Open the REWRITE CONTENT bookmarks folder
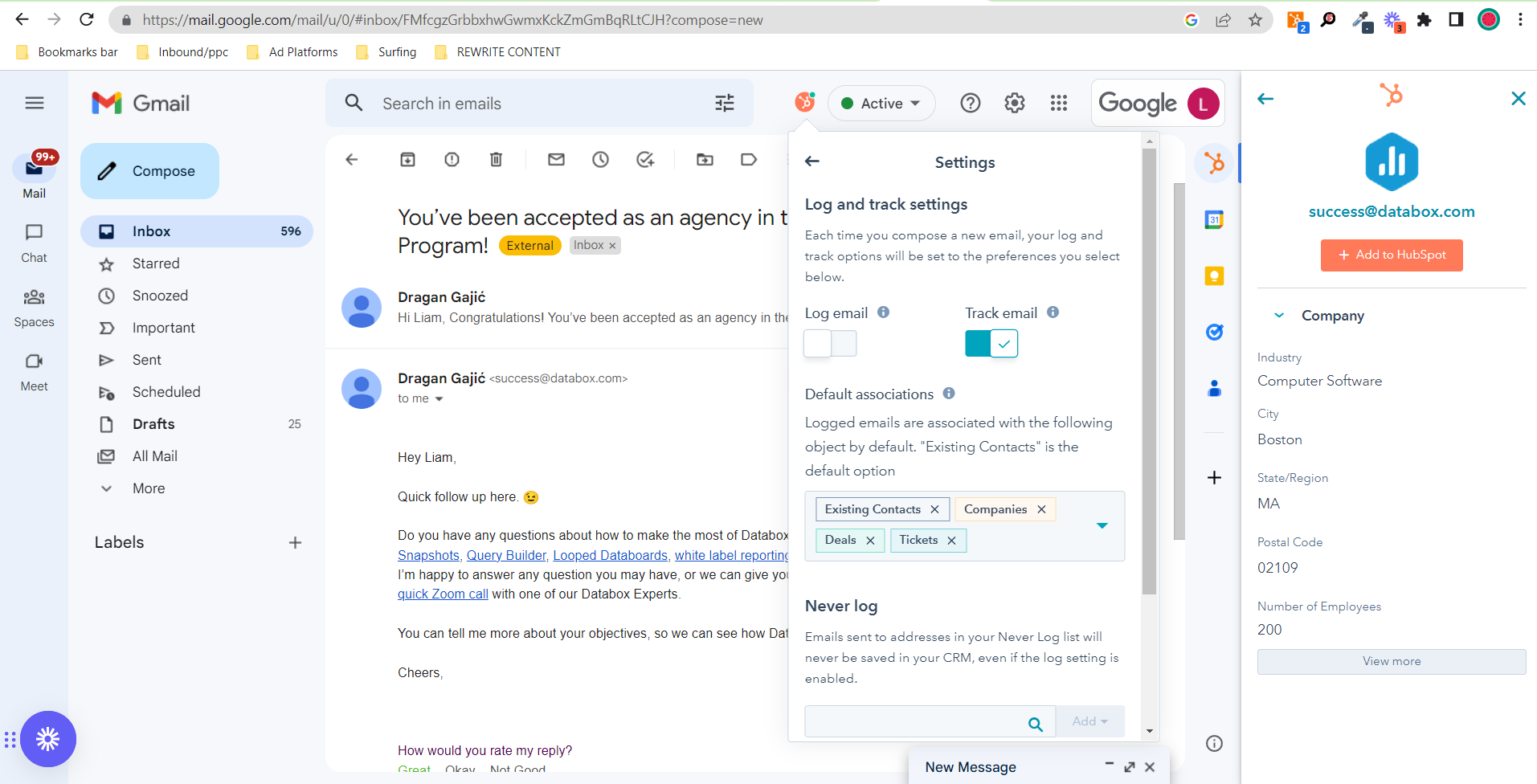 click(x=497, y=51)
